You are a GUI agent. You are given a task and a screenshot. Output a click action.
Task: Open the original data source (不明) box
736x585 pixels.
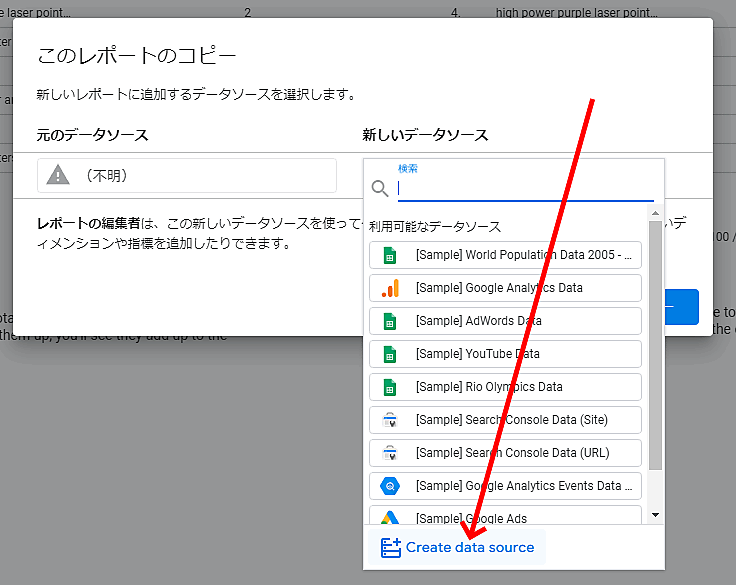(187, 176)
